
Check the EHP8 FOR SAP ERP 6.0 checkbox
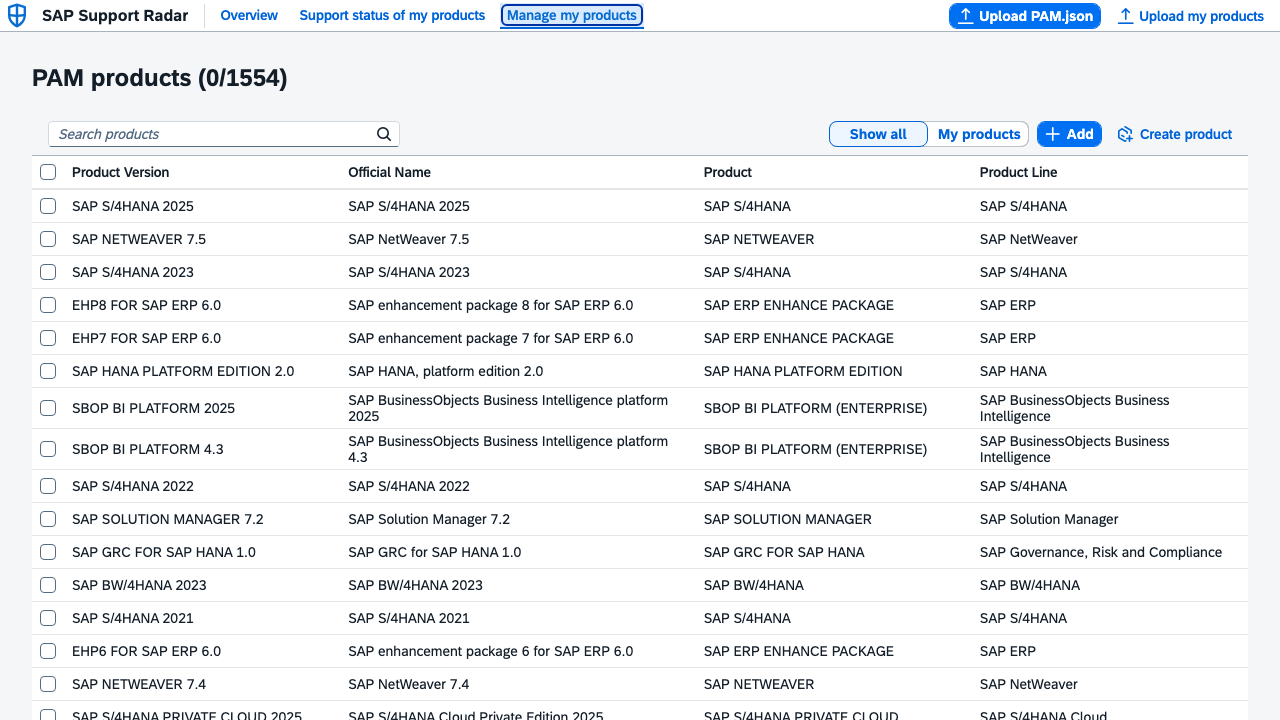point(48,305)
